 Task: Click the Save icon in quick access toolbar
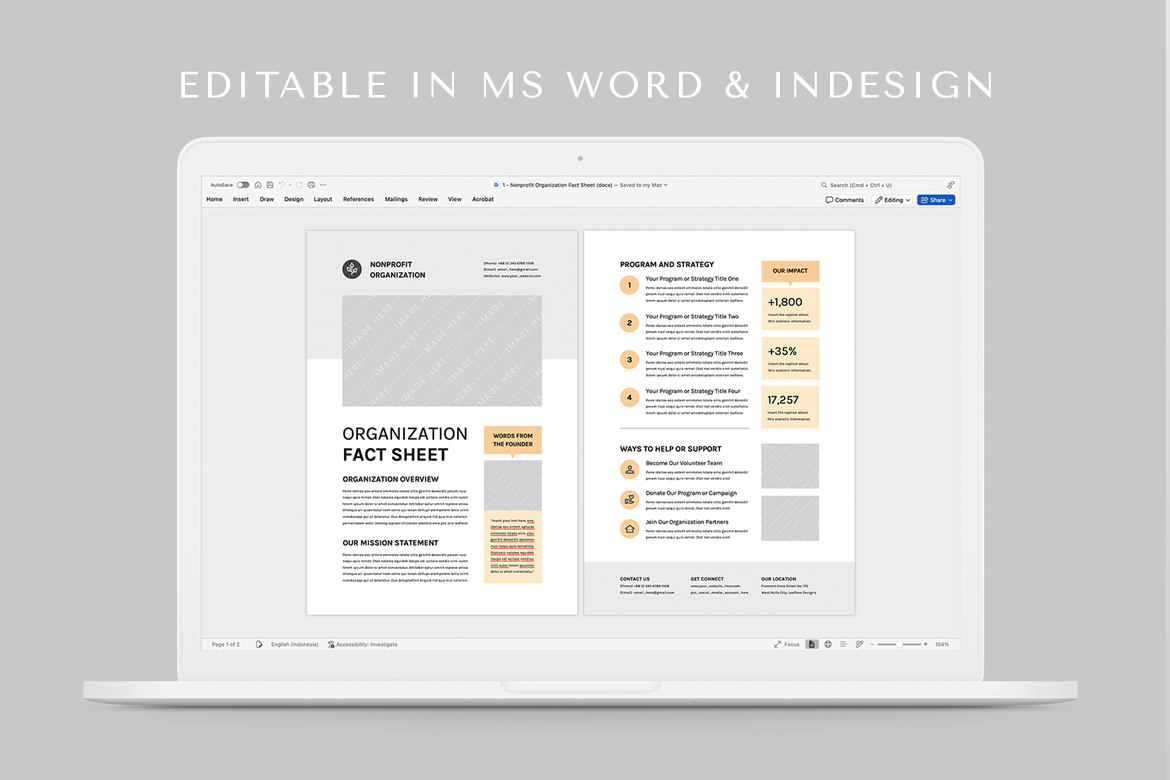[x=270, y=185]
